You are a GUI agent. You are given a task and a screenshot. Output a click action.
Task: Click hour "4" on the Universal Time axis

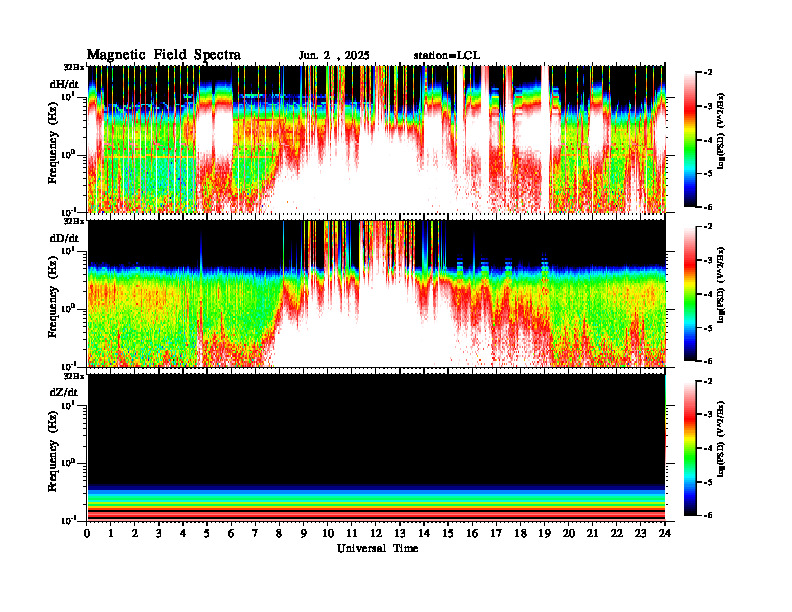(183, 534)
